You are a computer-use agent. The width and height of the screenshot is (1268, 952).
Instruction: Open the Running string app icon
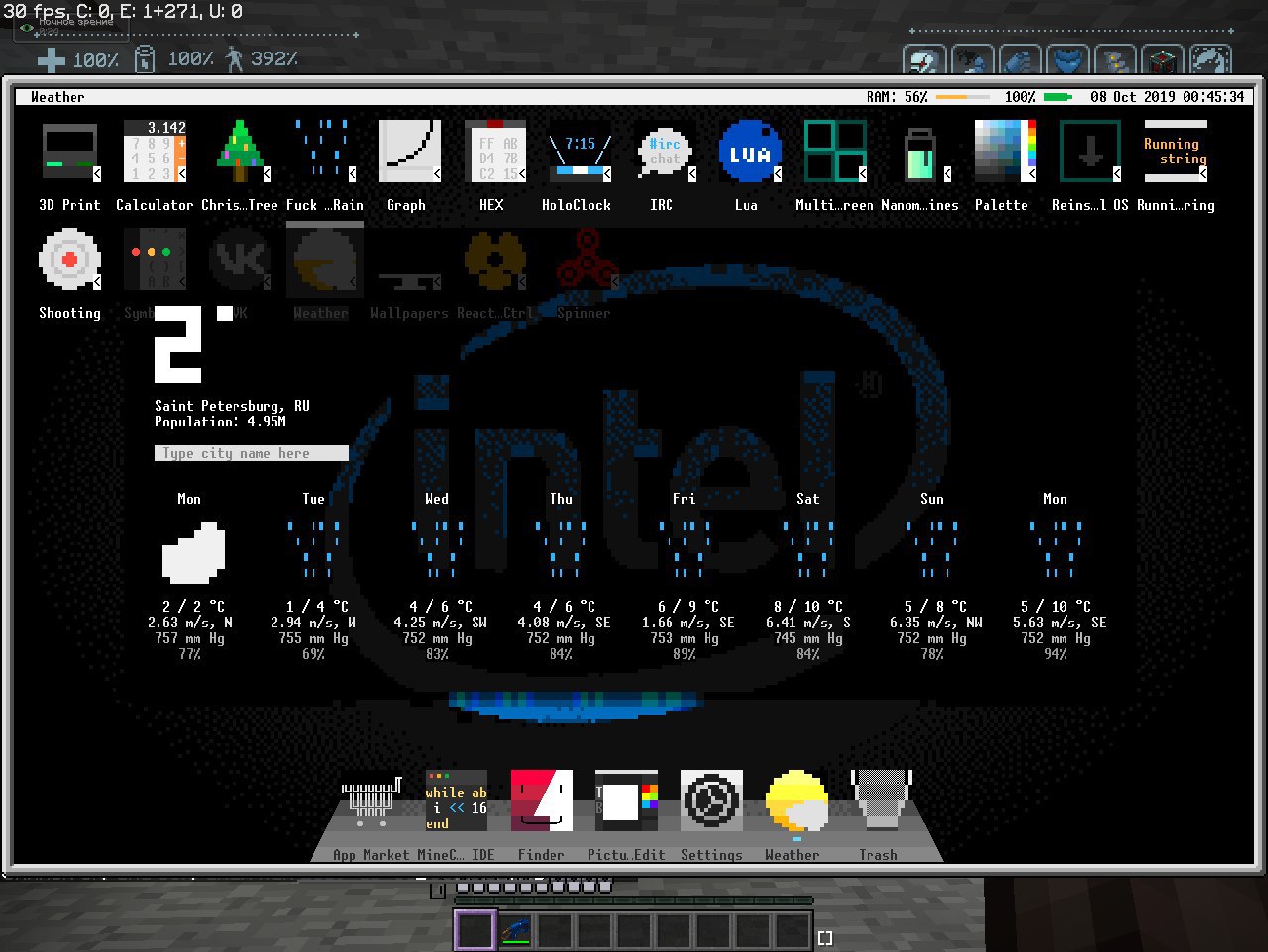(1177, 151)
